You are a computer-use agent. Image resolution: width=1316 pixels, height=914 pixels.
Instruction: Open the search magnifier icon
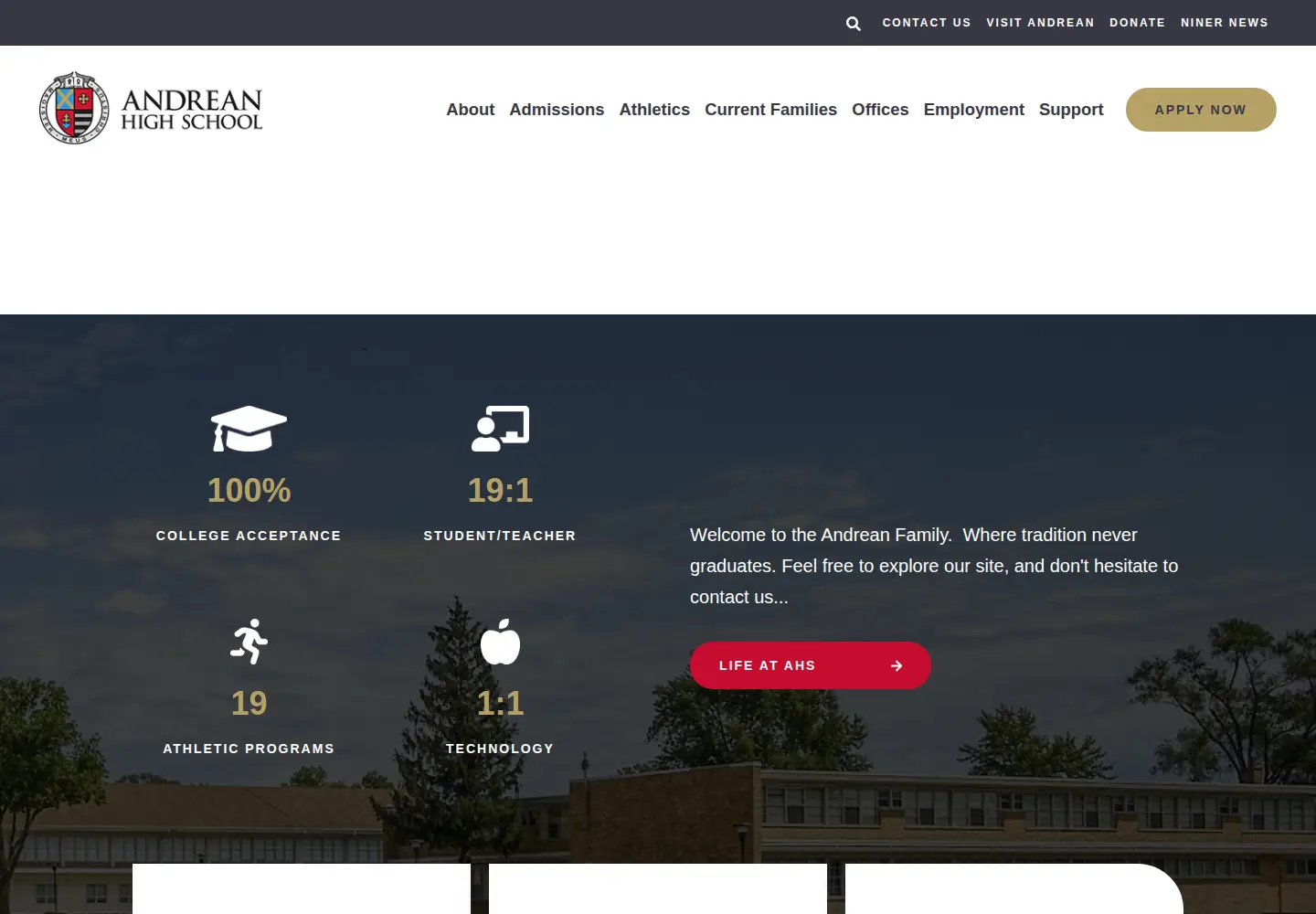tap(854, 23)
